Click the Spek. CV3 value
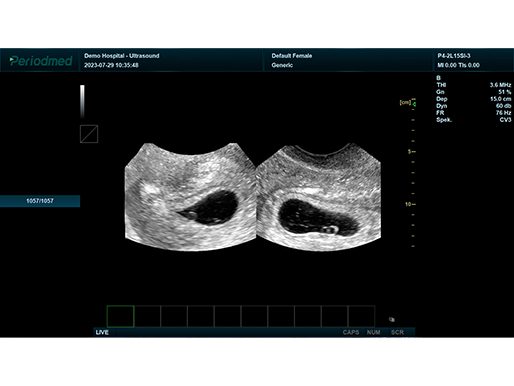 click(505, 120)
